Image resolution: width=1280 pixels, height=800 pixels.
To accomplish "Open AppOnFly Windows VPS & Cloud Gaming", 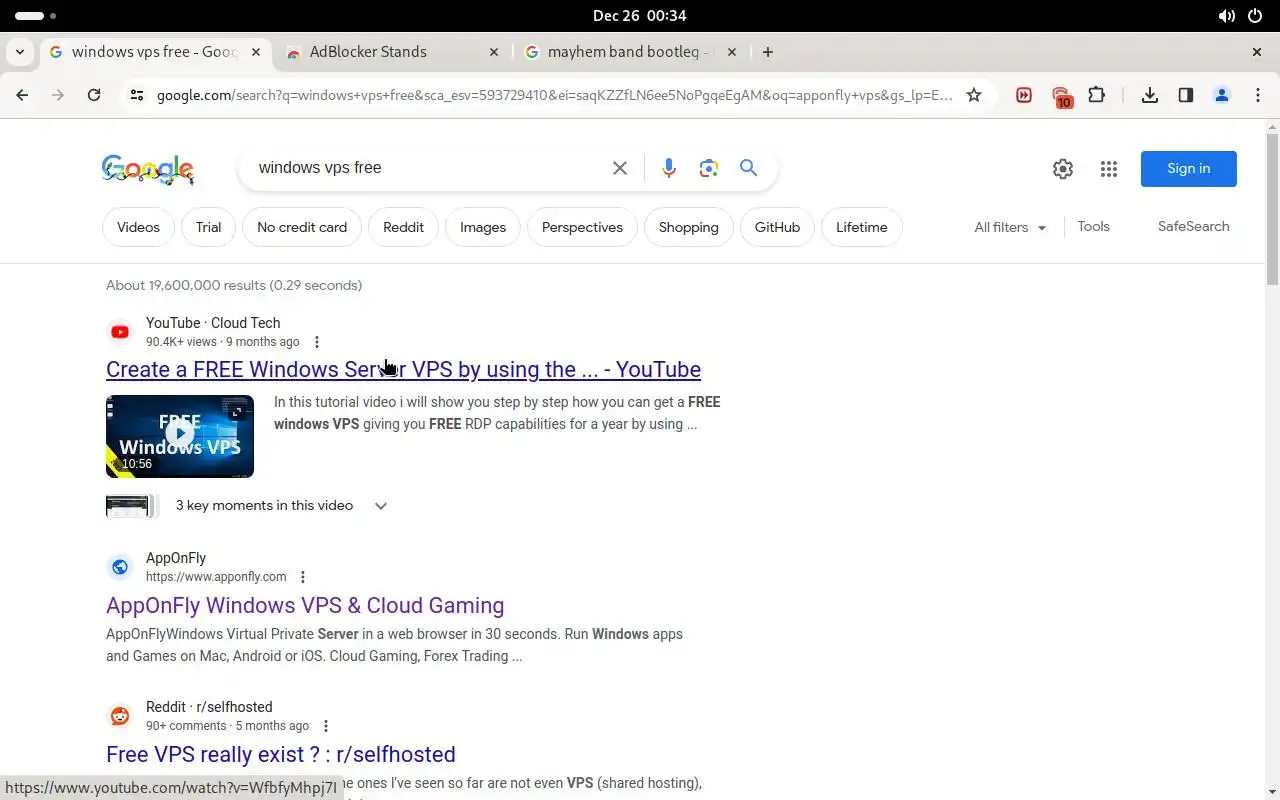I will point(305,605).
